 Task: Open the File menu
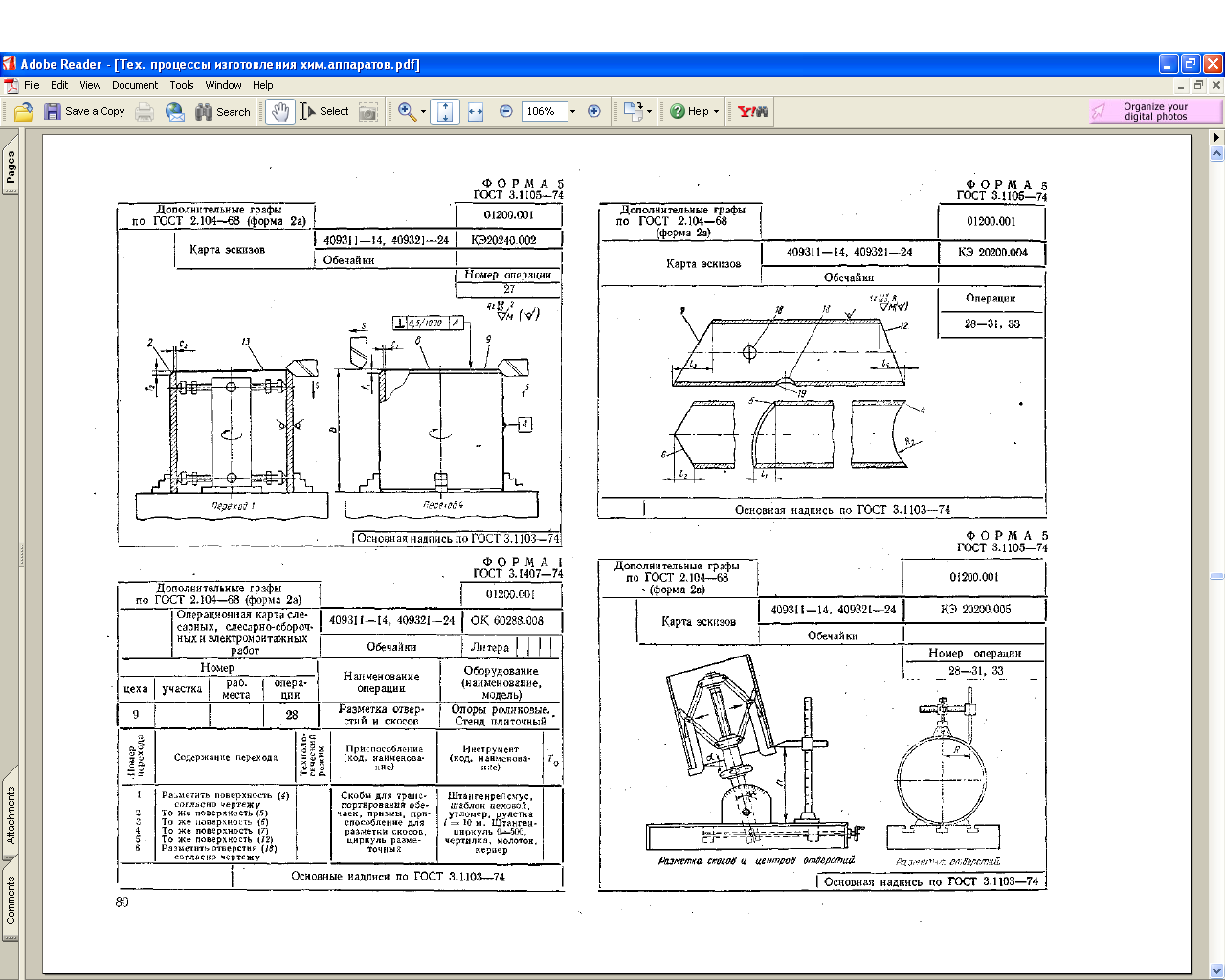[32, 85]
